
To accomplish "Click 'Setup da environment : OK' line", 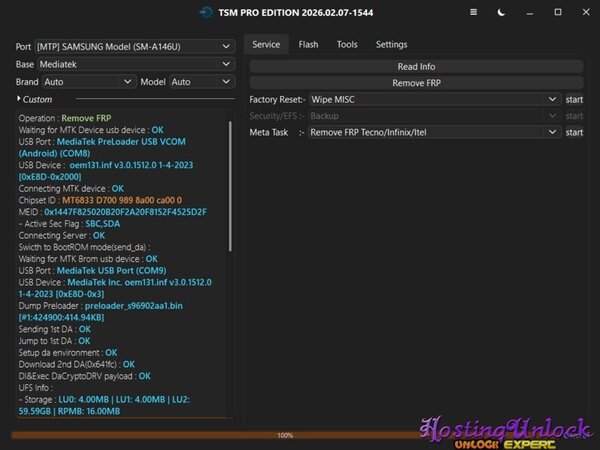I will 68,353.
